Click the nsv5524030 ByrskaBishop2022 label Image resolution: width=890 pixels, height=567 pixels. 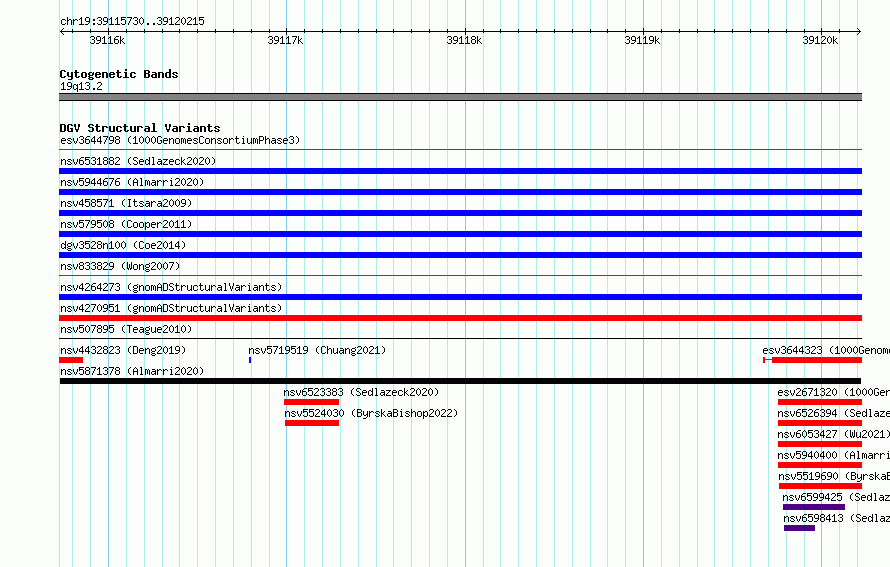point(371,413)
